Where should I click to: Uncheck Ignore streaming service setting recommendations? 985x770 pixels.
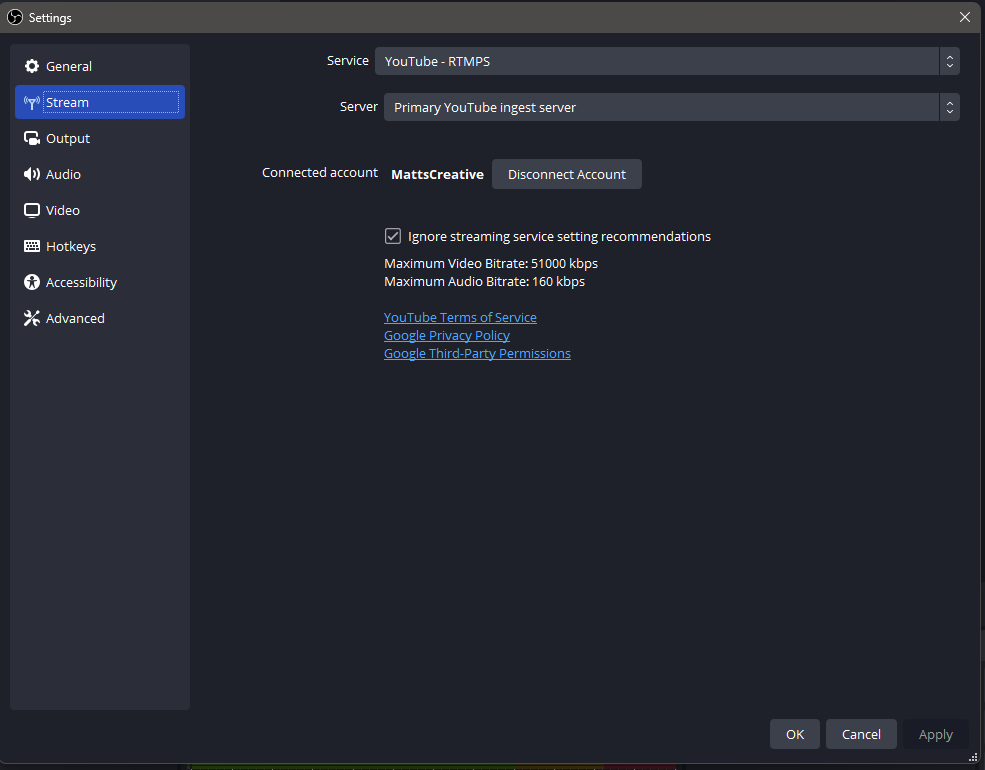point(393,236)
